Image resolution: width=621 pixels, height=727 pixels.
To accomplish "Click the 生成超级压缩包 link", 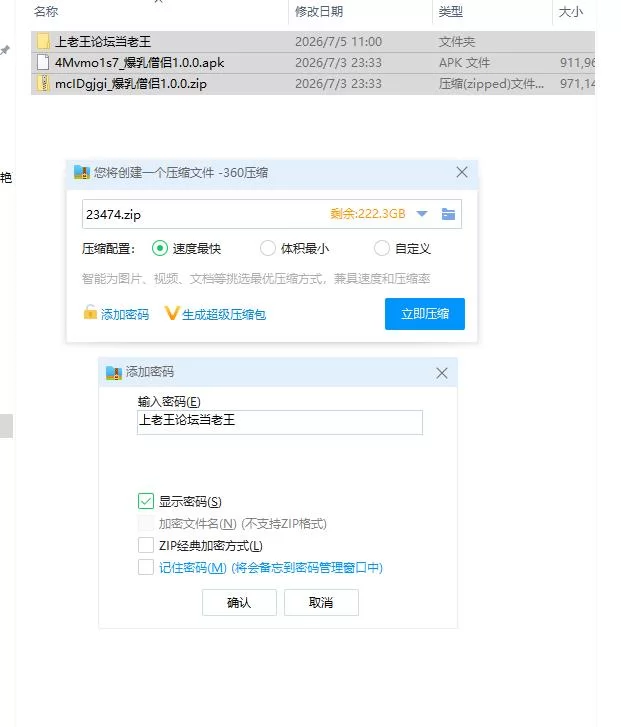I will tap(224, 315).
